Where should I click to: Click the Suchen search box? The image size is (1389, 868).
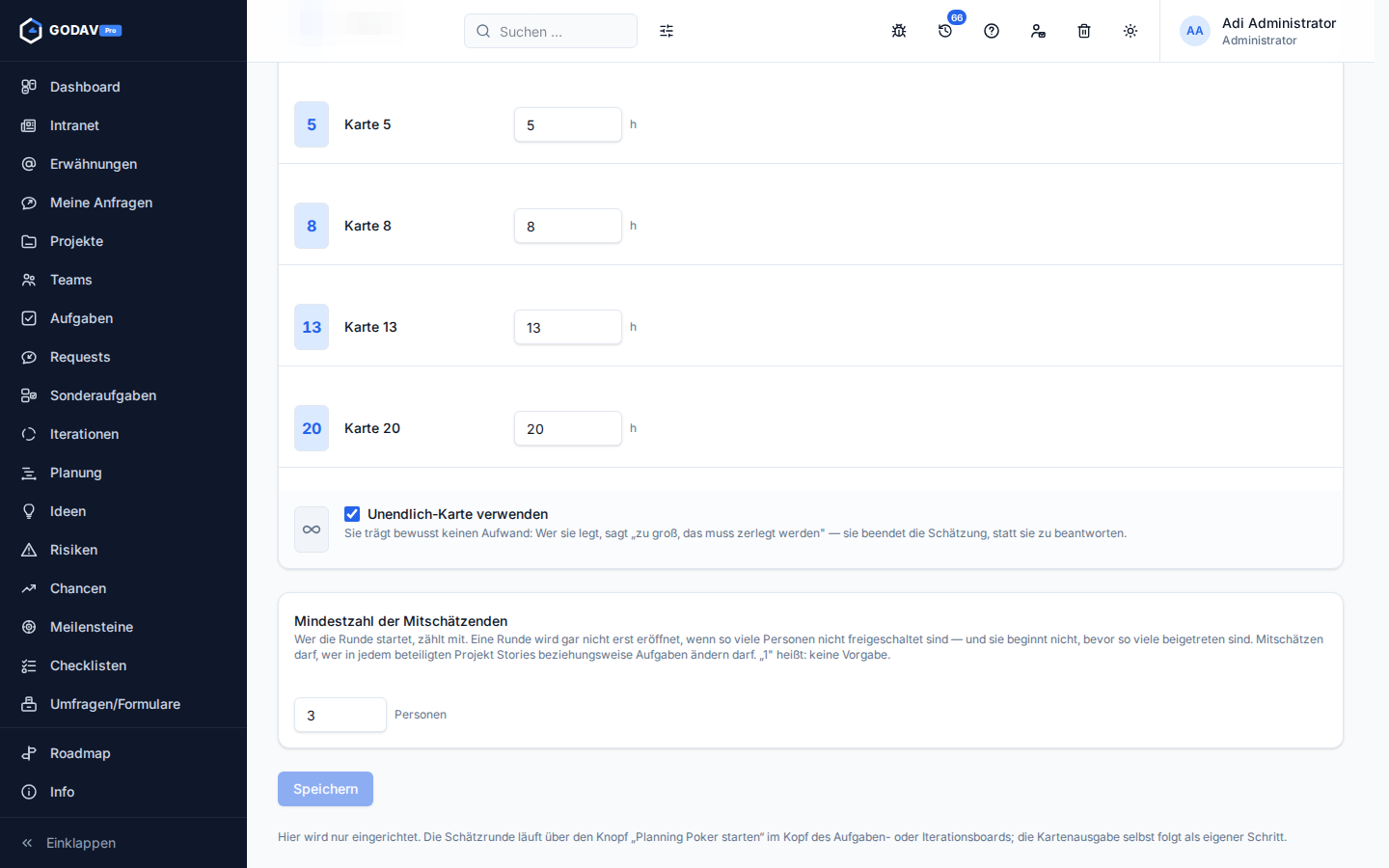[551, 31]
